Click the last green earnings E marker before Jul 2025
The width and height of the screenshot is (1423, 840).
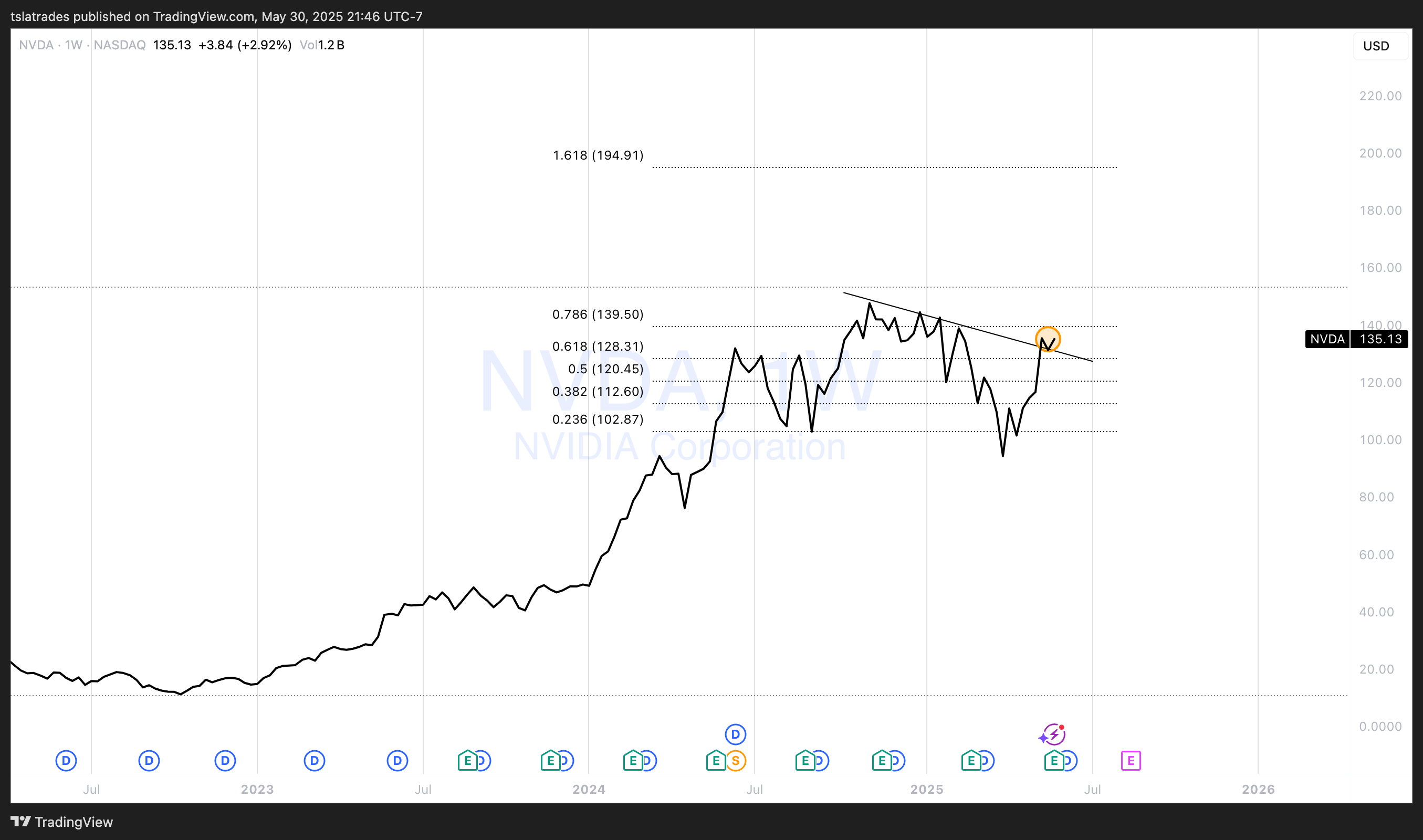1053,761
